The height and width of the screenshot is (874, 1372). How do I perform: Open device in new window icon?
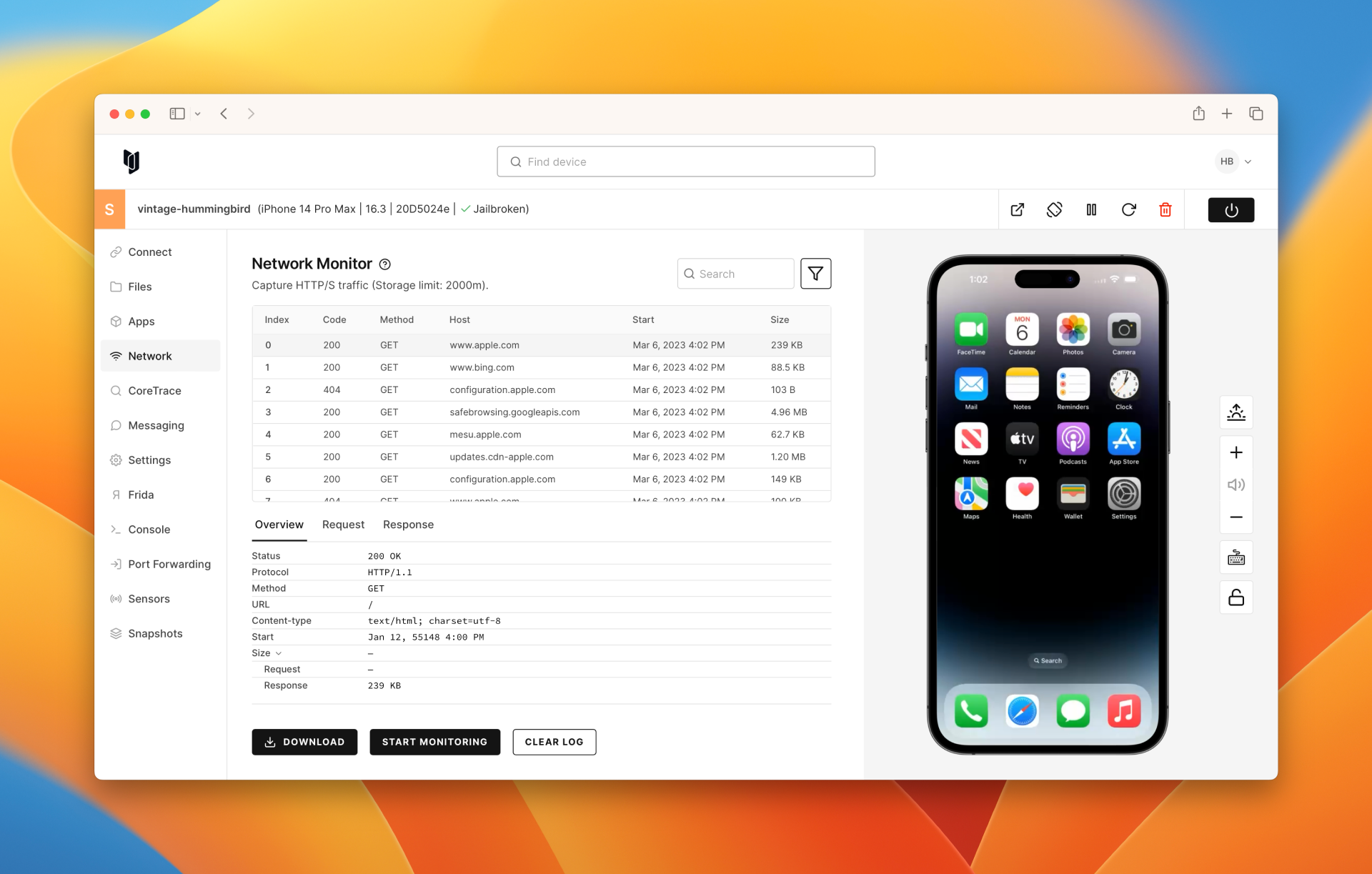pos(1017,209)
